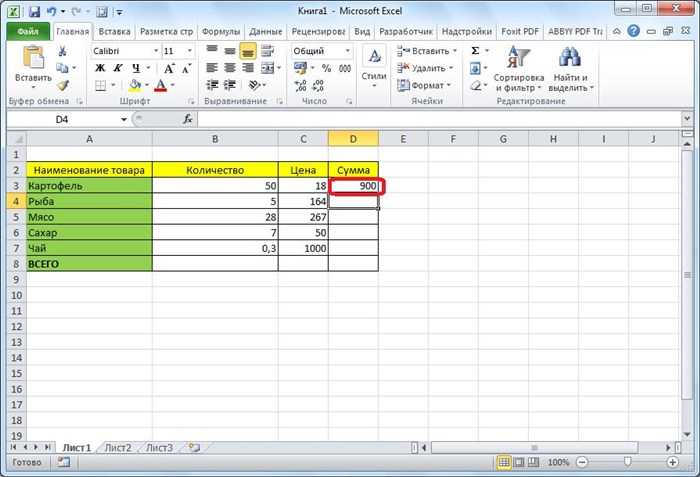Toggle Wrap Text icon
Image resolution: width=700 pixels, height=477 pixels.
[267, 51]
